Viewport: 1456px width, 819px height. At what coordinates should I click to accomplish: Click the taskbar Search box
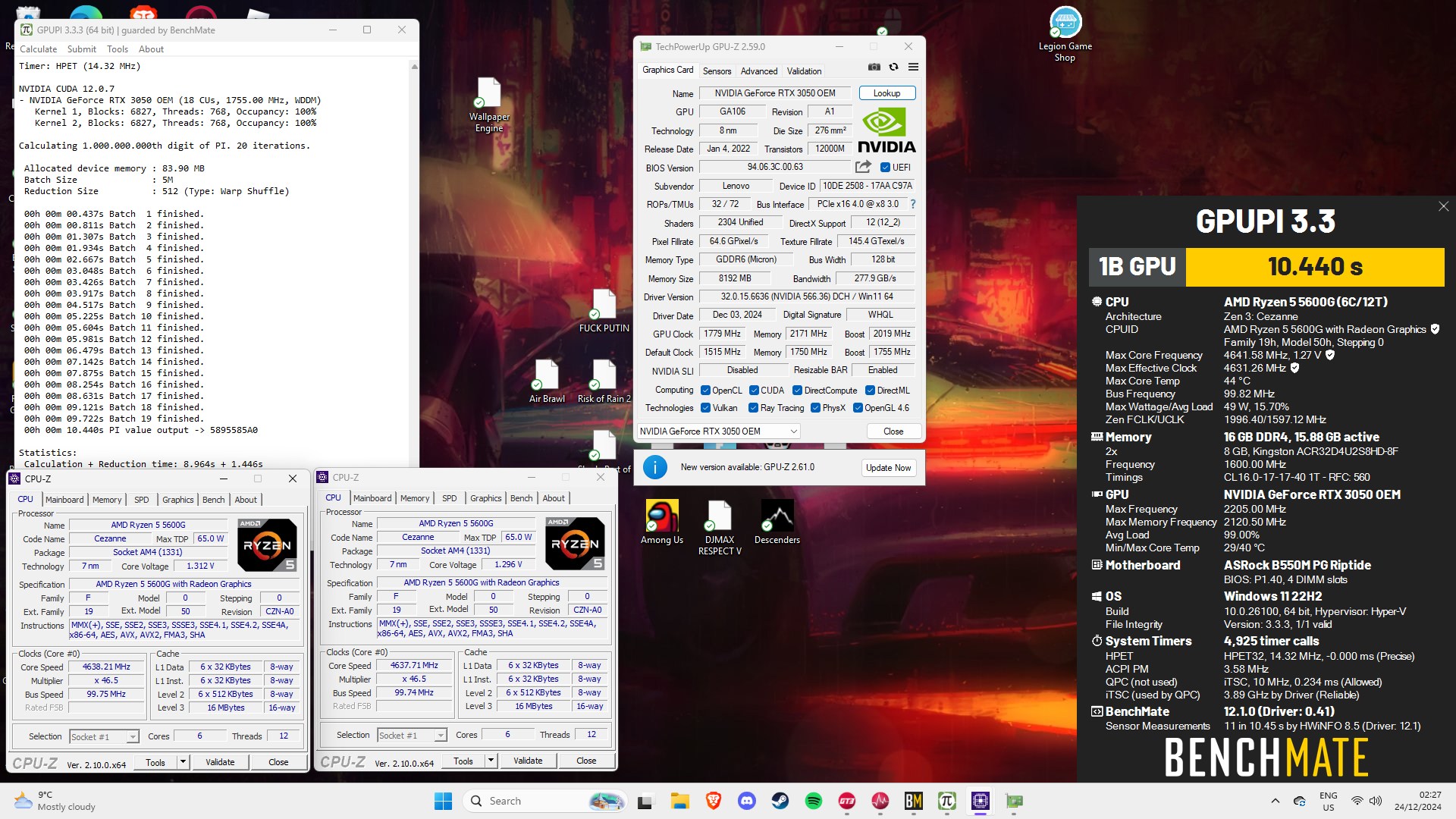coord(546,801)
